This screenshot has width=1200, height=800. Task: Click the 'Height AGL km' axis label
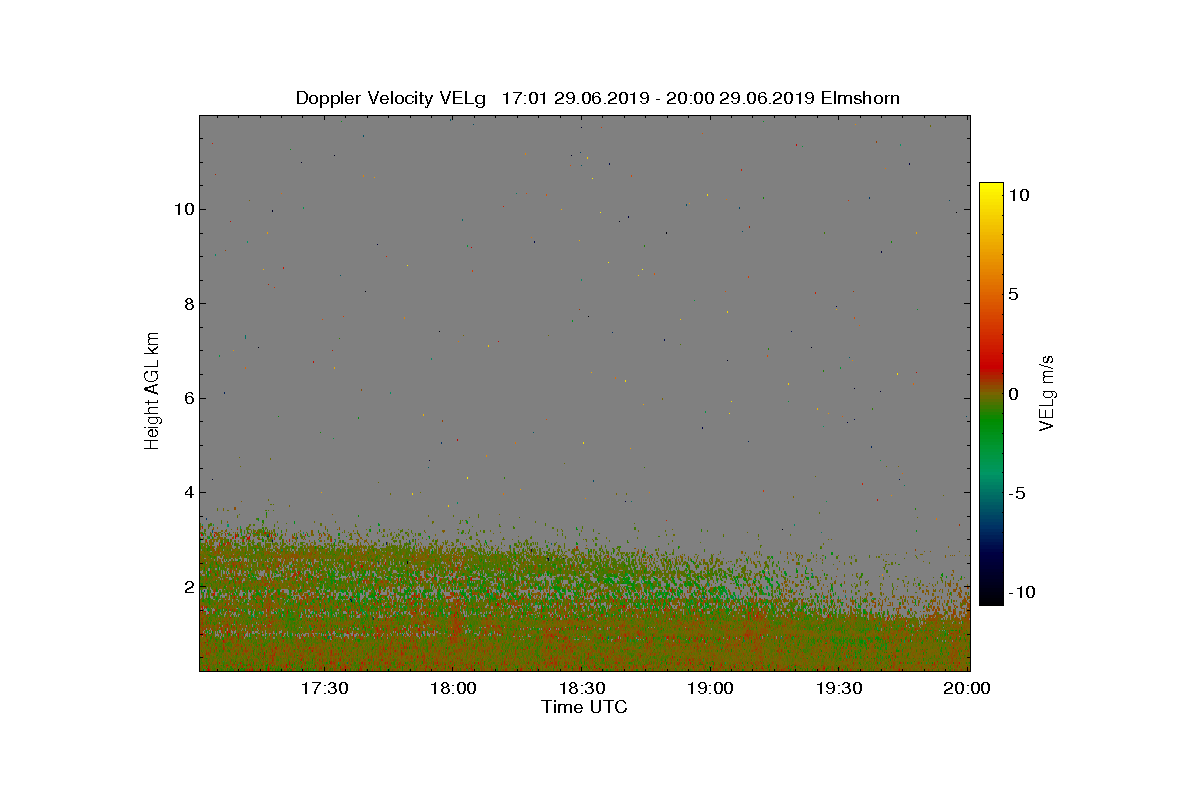click(152, 389)
